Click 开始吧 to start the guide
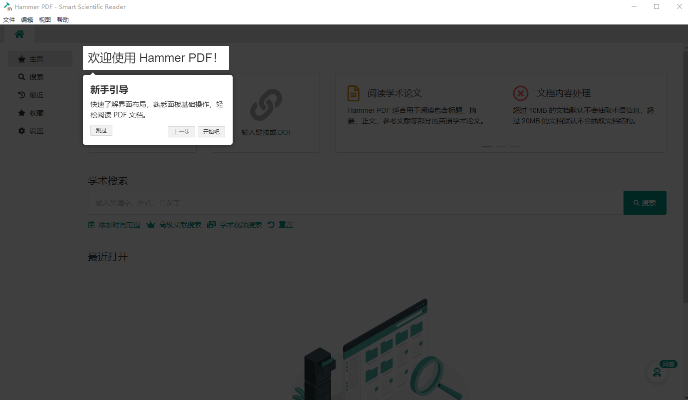The height and width of the screenshot is (400, 688). tap(211, 131)
